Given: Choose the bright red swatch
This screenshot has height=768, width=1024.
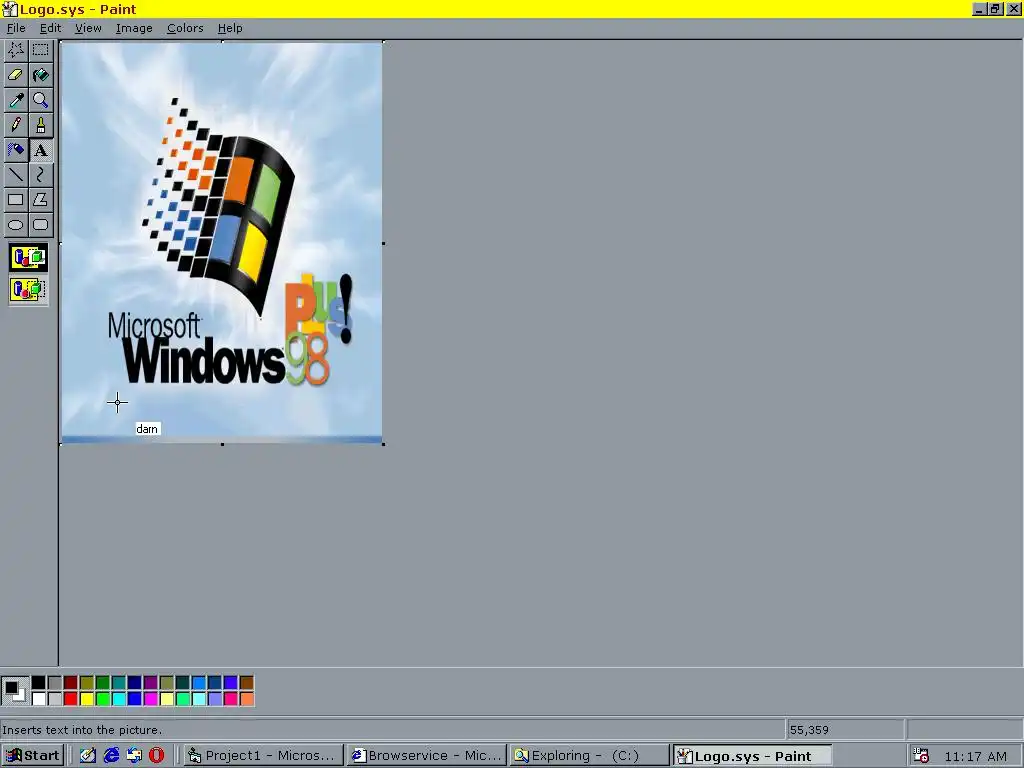Looking at the screenshot, I should click(x=71, y=699).
